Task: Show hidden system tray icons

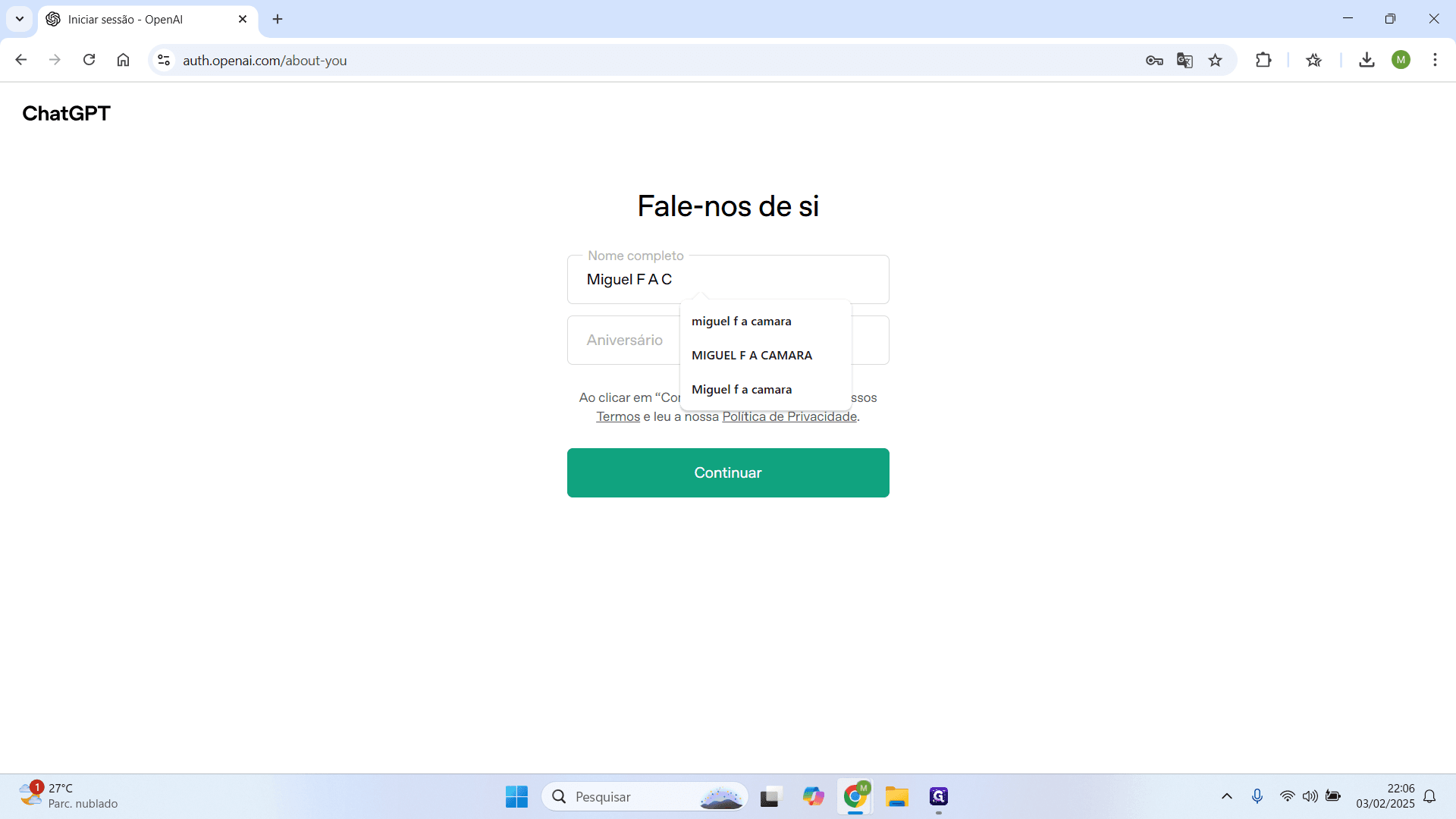Action: pyautogui.click(x=1226, y=796)
